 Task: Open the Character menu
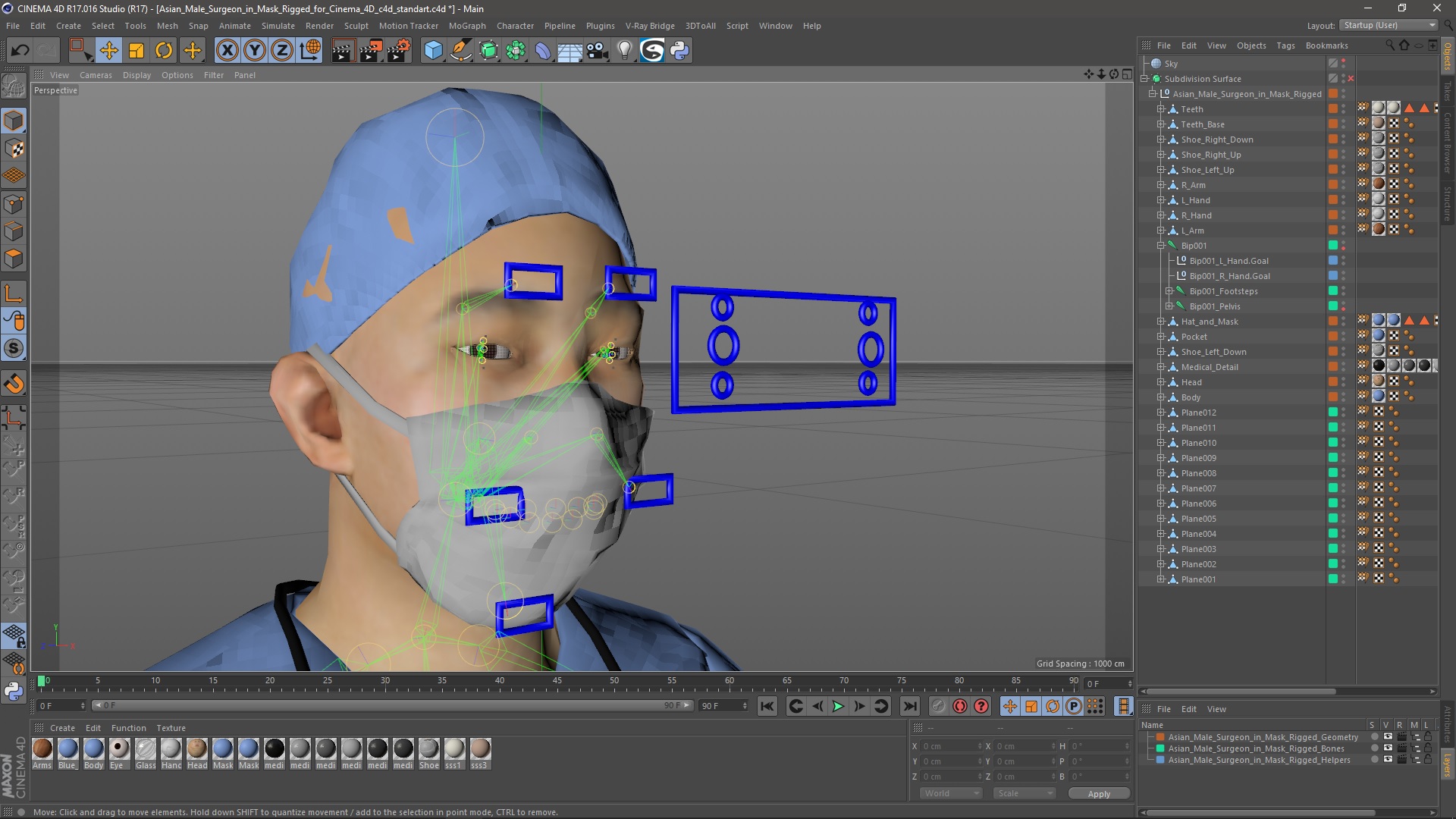(515, 26)
